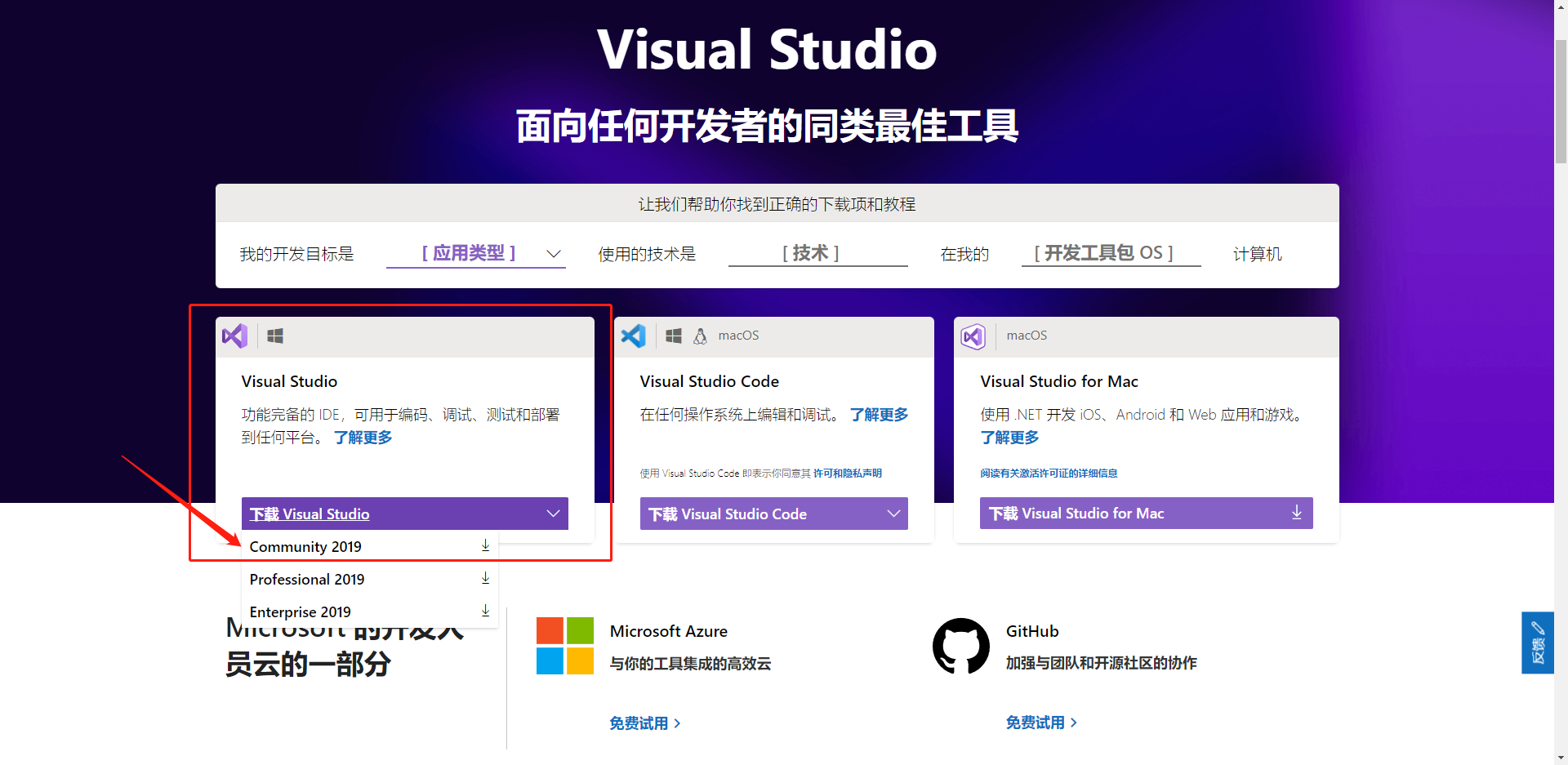This screenshot has height=765, width=1568.
Task: Expand the 应用类型 dropdown
Action: (x=476, y=254)
